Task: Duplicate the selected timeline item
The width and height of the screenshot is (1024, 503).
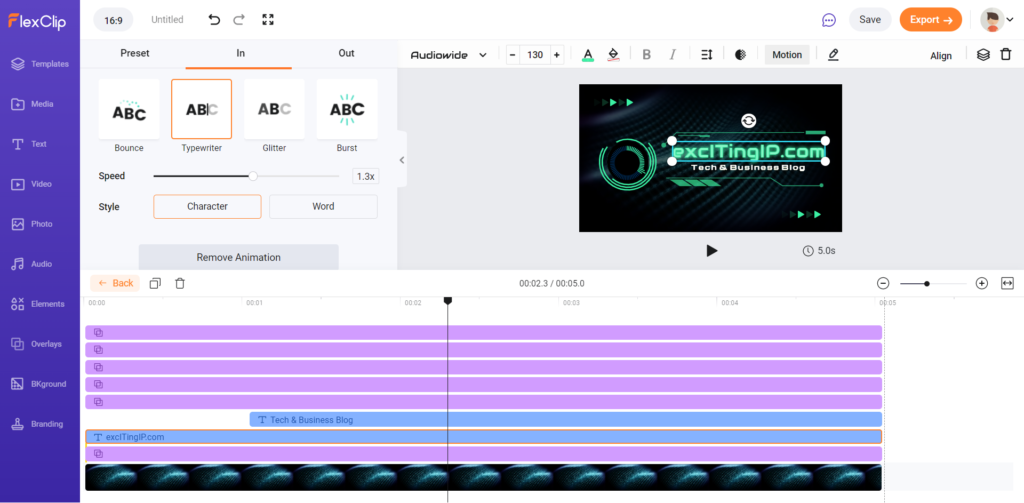Action: pyautogui.click(x=155, y=284)
